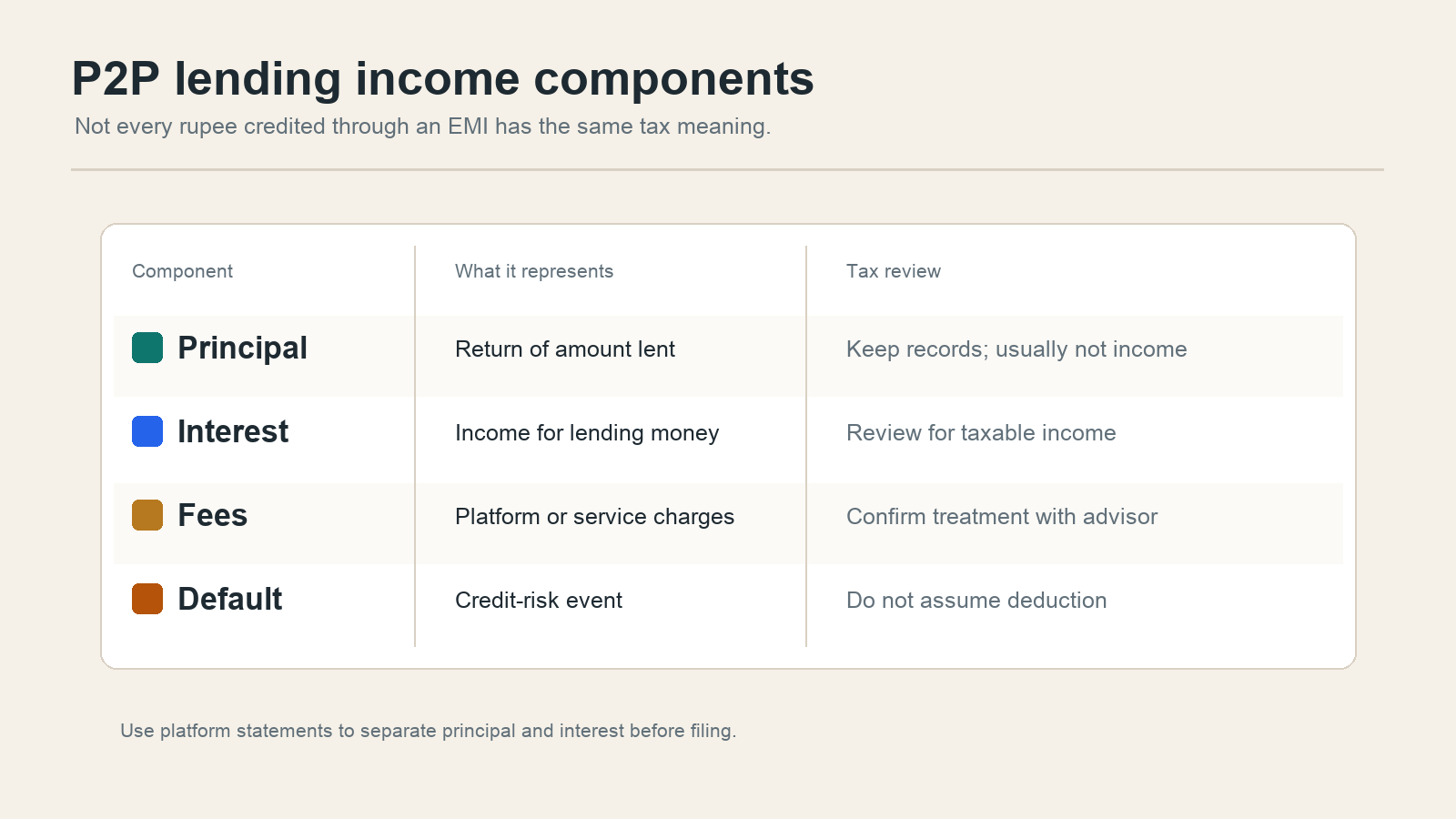Click the What it represents column header
The width and height of the screenshot is (1456, 819).
click(x=534, y=271)
